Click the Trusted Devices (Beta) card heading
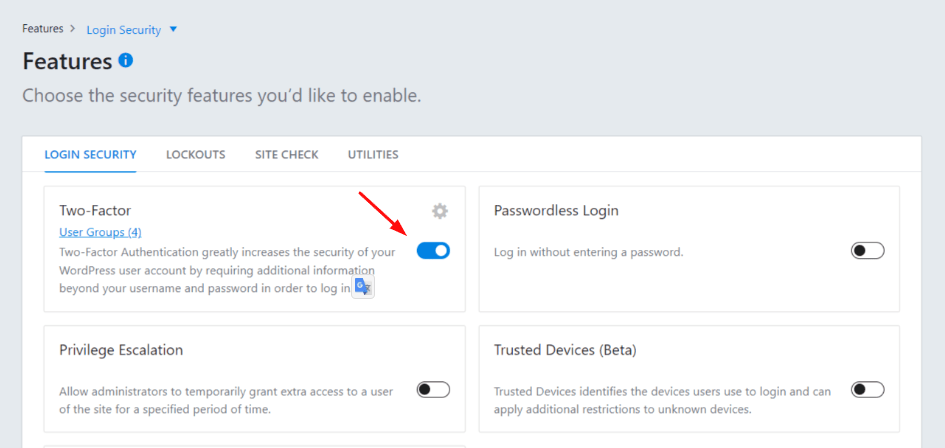 tap(565, 350)
